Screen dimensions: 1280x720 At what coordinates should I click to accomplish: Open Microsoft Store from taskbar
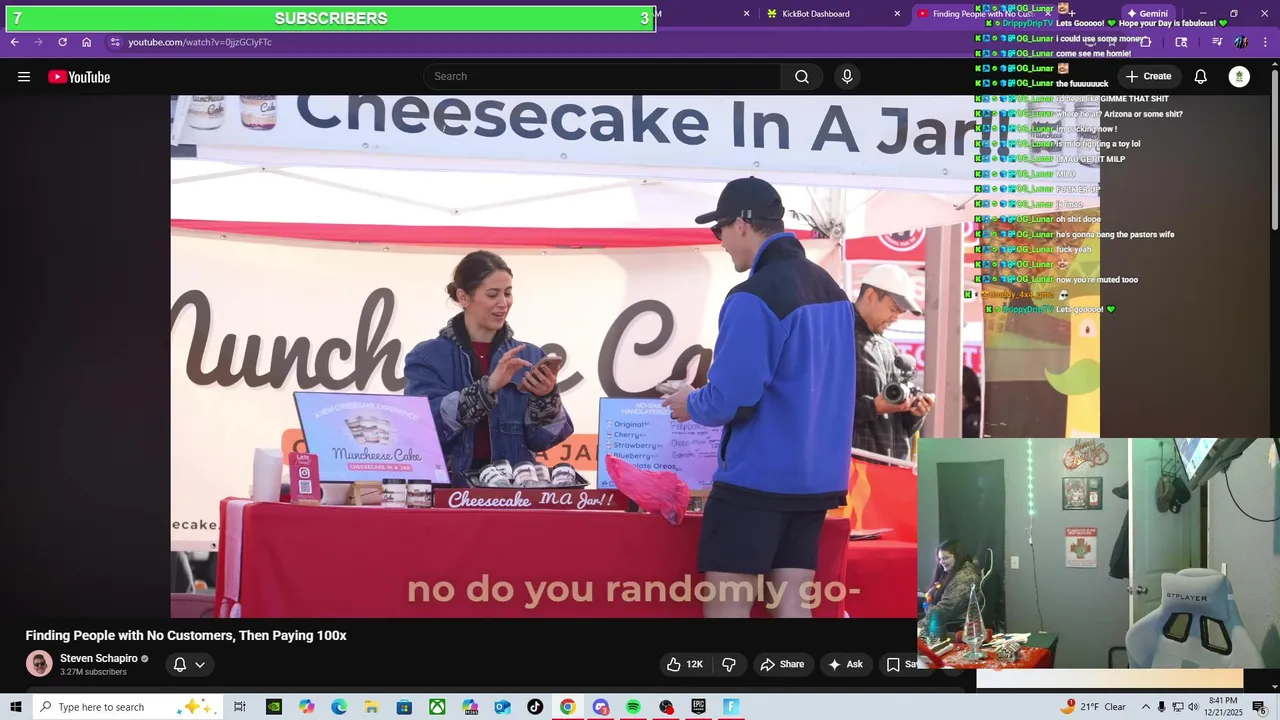[404, 707]
